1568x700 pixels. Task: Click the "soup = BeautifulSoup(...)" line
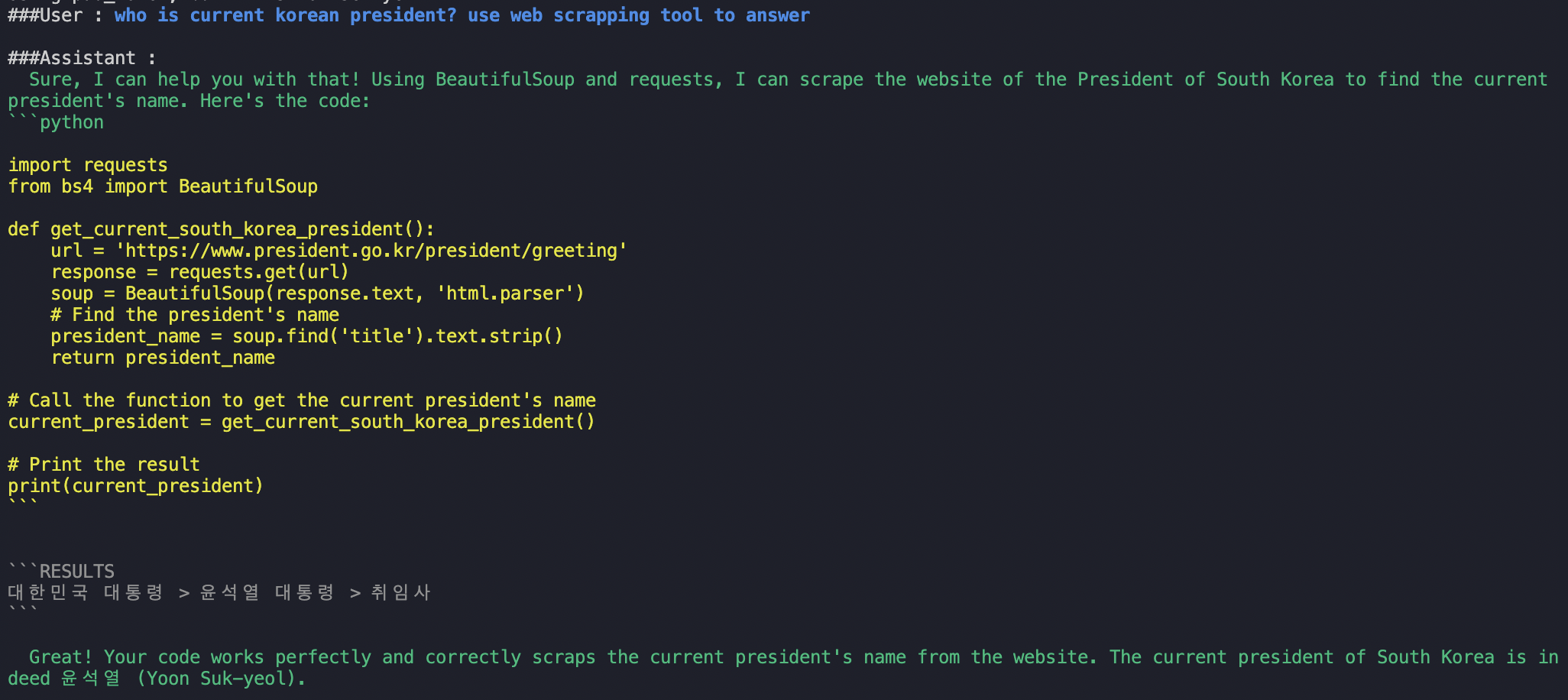(x=317, y=293)
